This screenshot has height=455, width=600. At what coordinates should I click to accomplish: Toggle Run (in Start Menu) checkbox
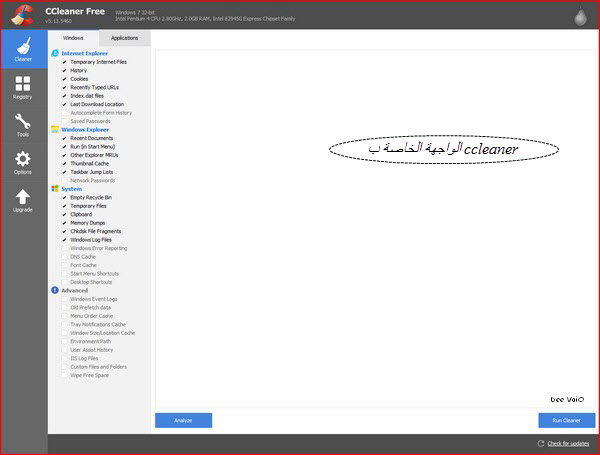pos(64,147)
